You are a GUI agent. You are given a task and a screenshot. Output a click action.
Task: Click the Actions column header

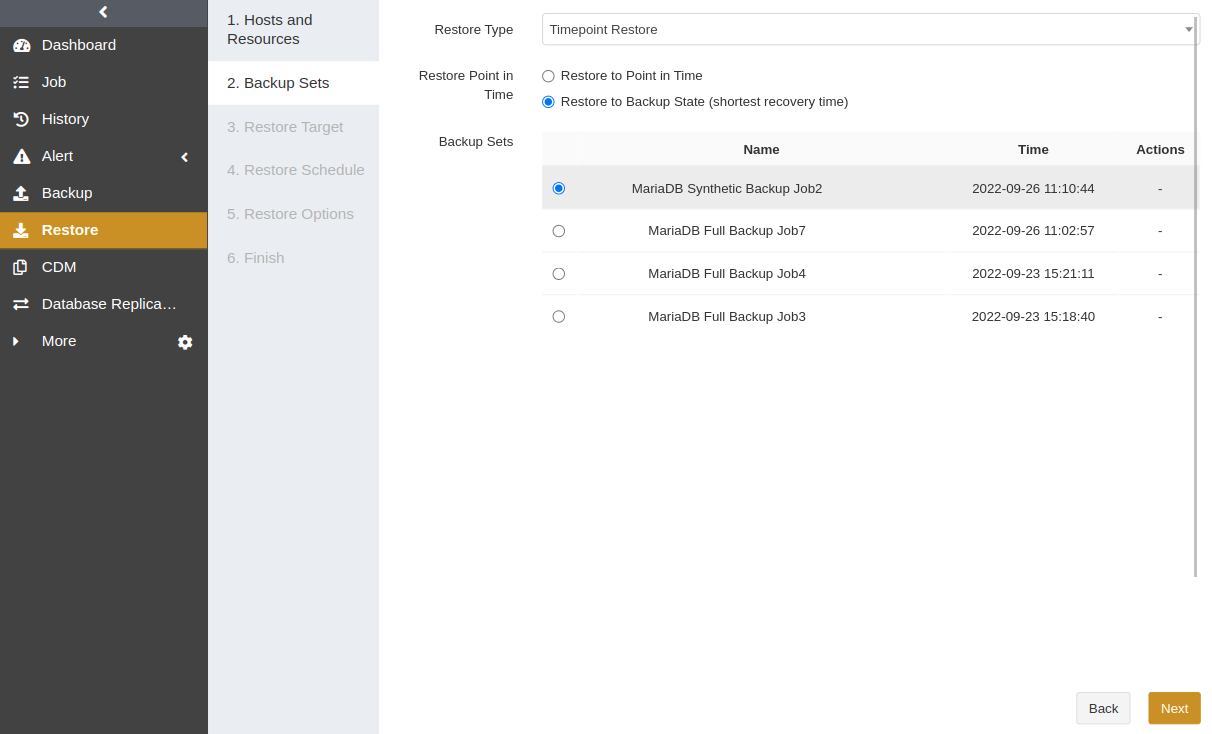(1160, 149)
